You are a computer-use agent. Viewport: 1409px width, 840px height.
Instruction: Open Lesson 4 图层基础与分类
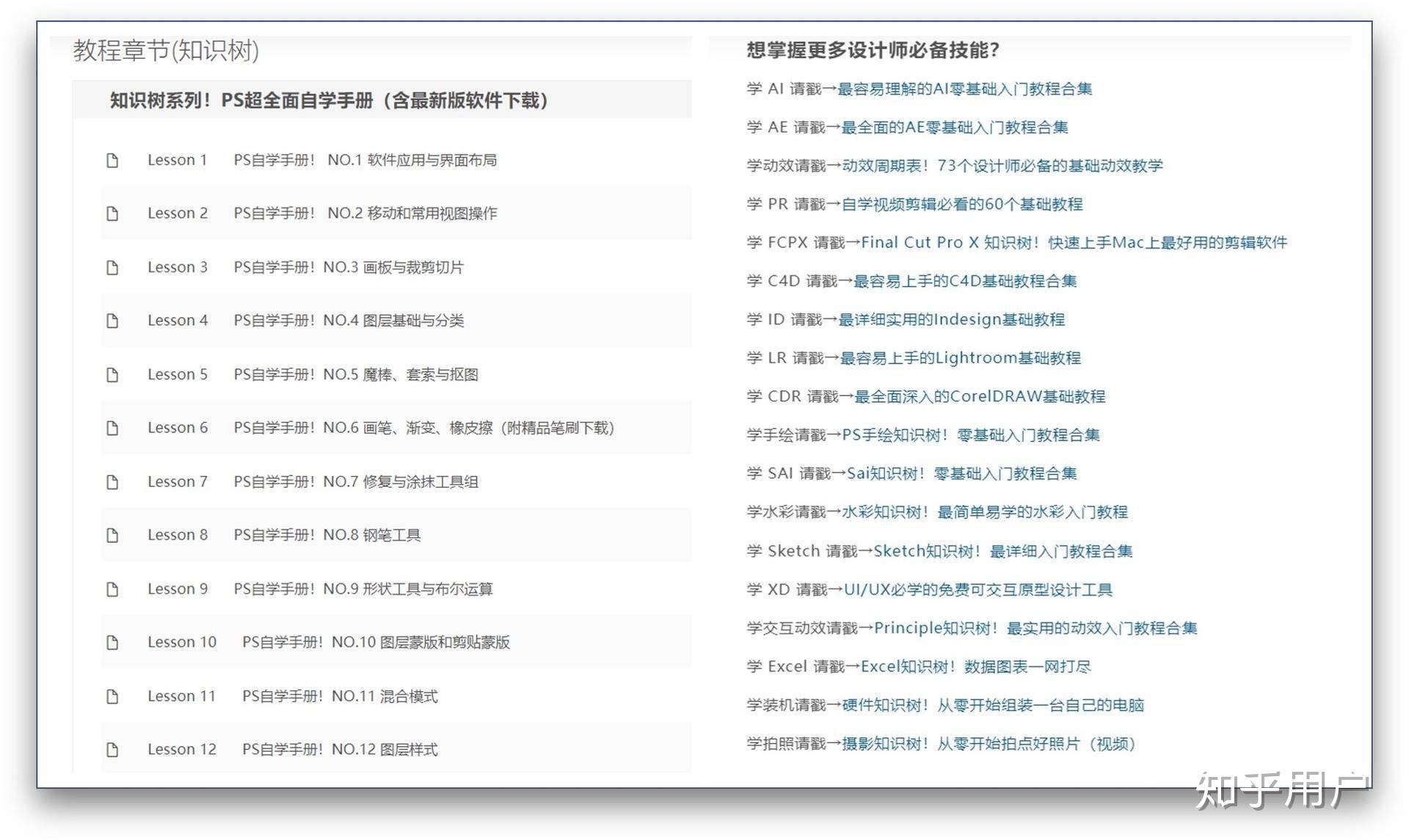click(x=352, y=321)
